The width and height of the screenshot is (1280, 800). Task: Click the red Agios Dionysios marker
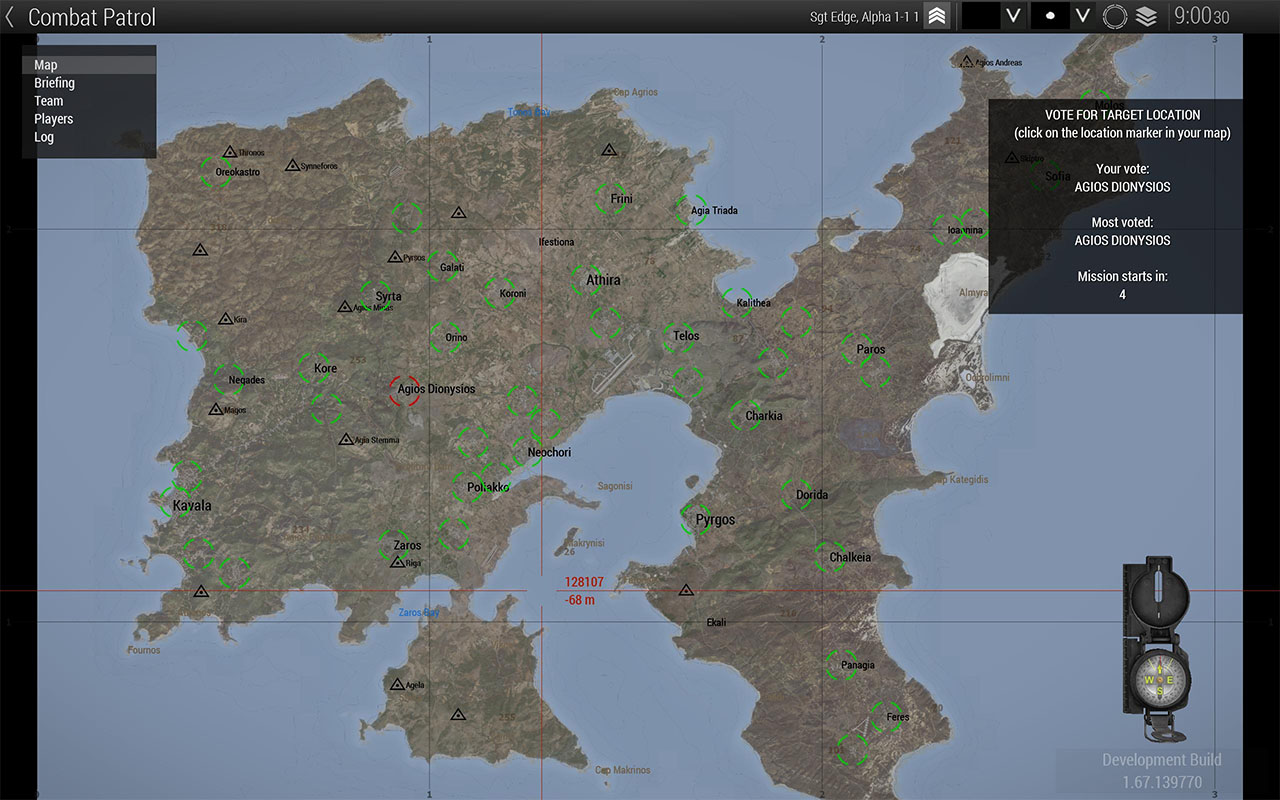point(404,390)
